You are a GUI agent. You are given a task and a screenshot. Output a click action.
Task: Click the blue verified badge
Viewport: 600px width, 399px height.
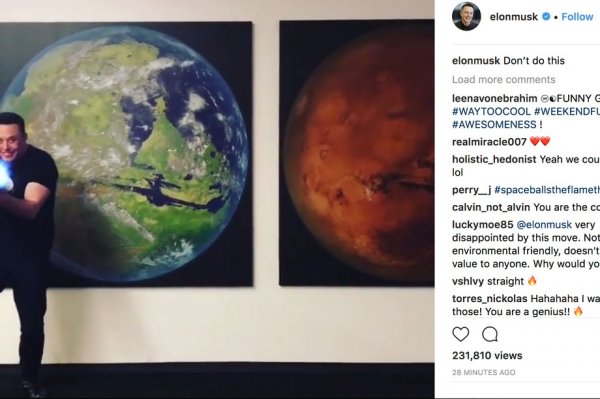(x=546, y=16)
